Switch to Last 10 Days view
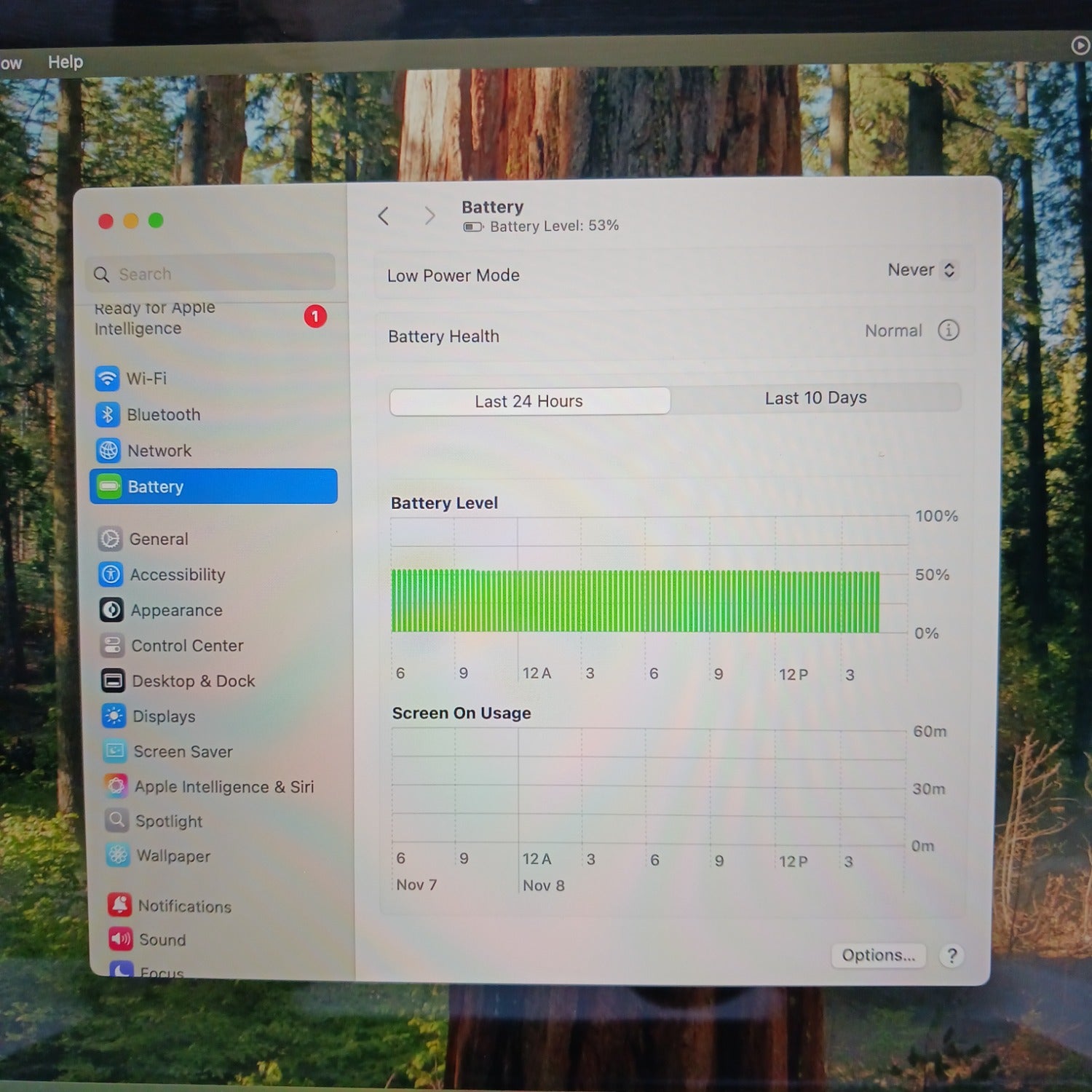 point(815,398)
